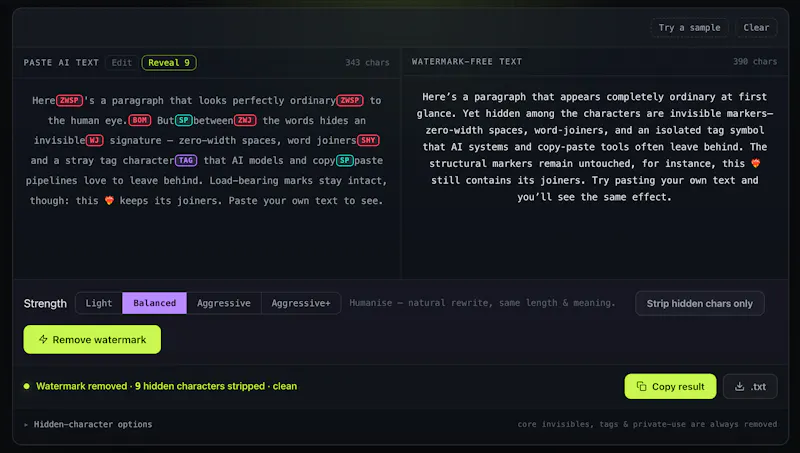Click the green status dot beside Watermark removed
Image resolution: width=800 pixels, height=453 pixels.
[27, 386]
